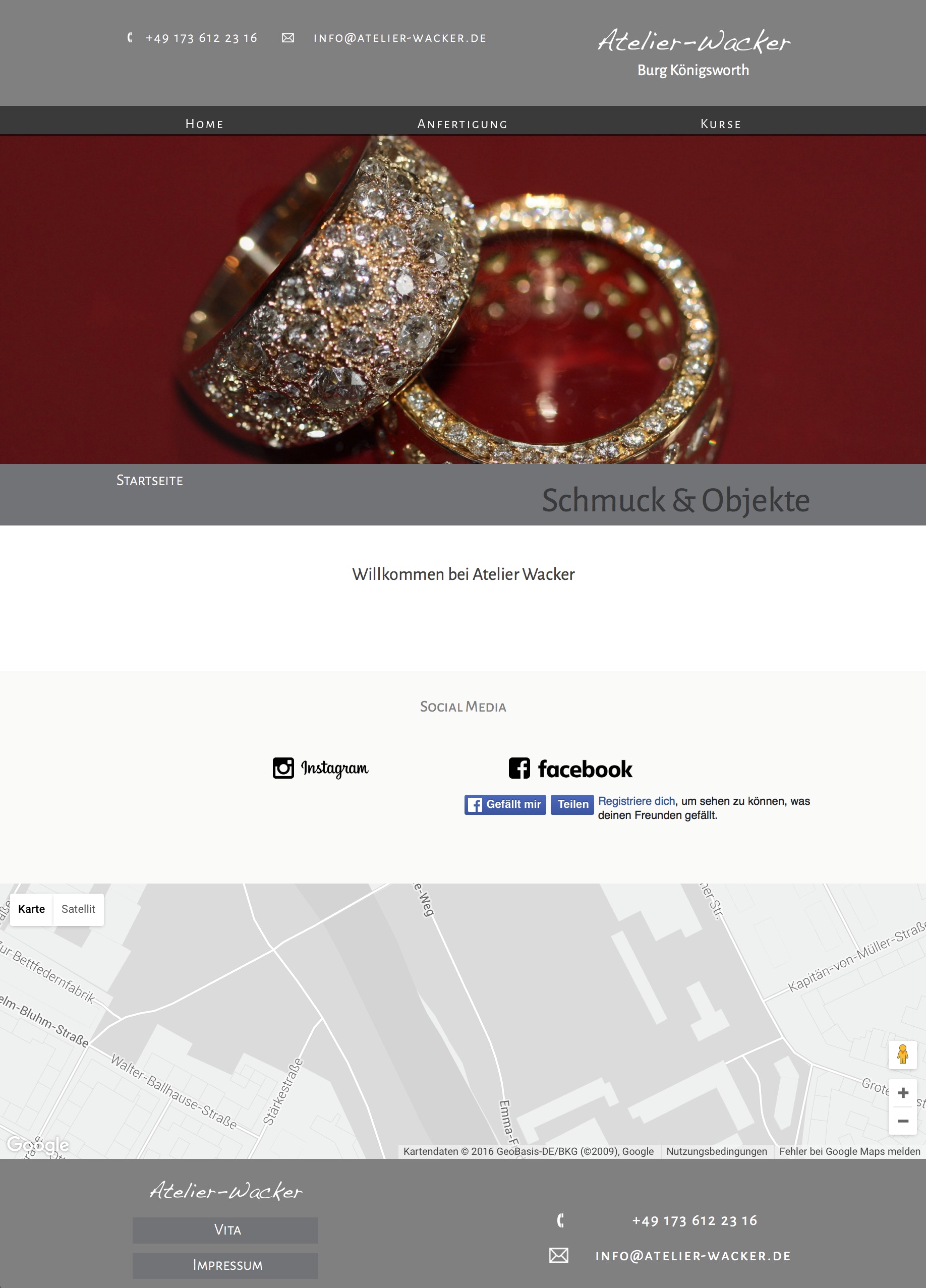Click the Gefällt mir Facebook button
The height and width of the screenshot is (1288, 926).
(505, 804)
